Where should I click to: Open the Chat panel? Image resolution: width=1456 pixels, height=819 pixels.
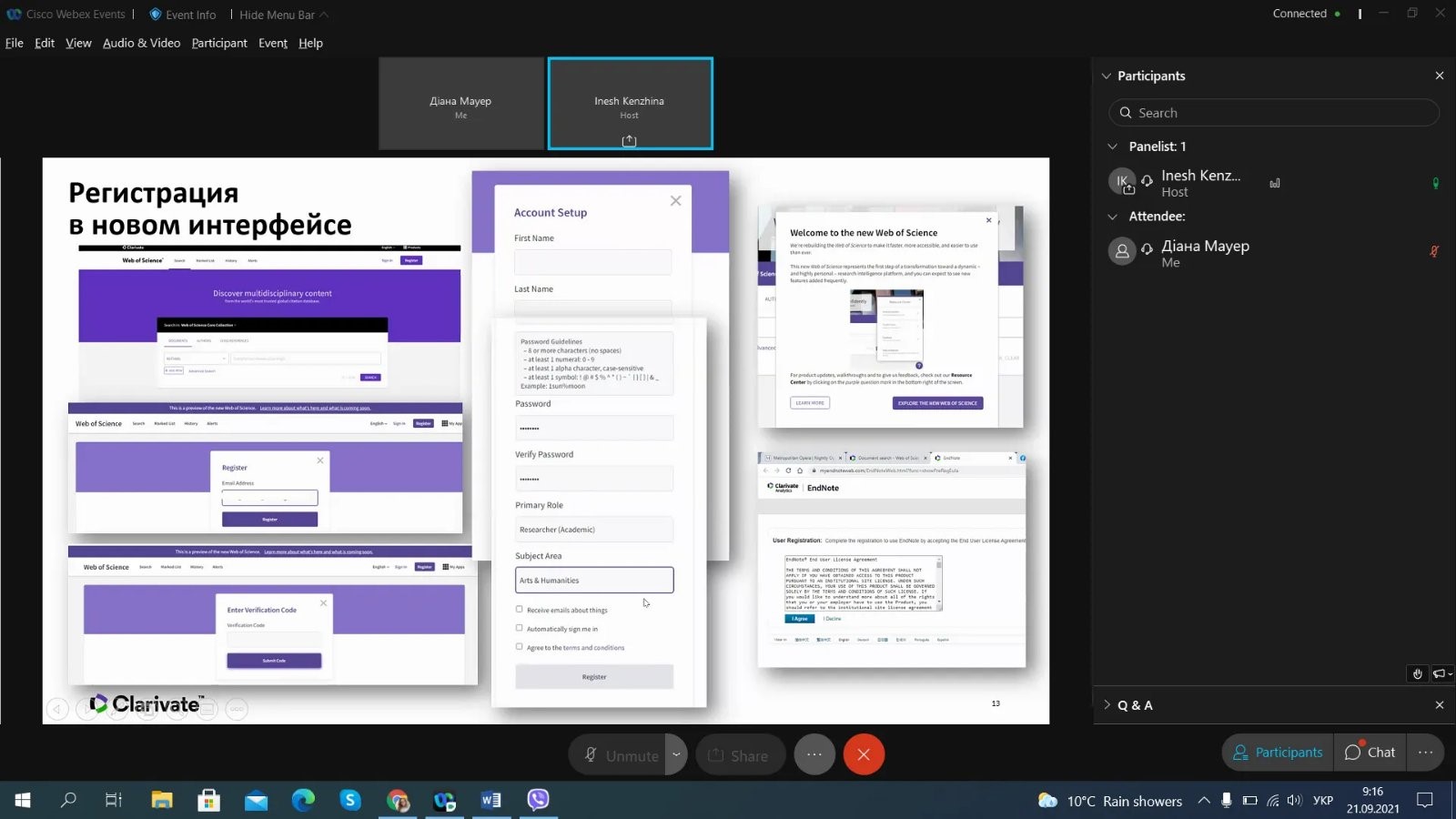pyautogui.click(x=1370, y=753)
